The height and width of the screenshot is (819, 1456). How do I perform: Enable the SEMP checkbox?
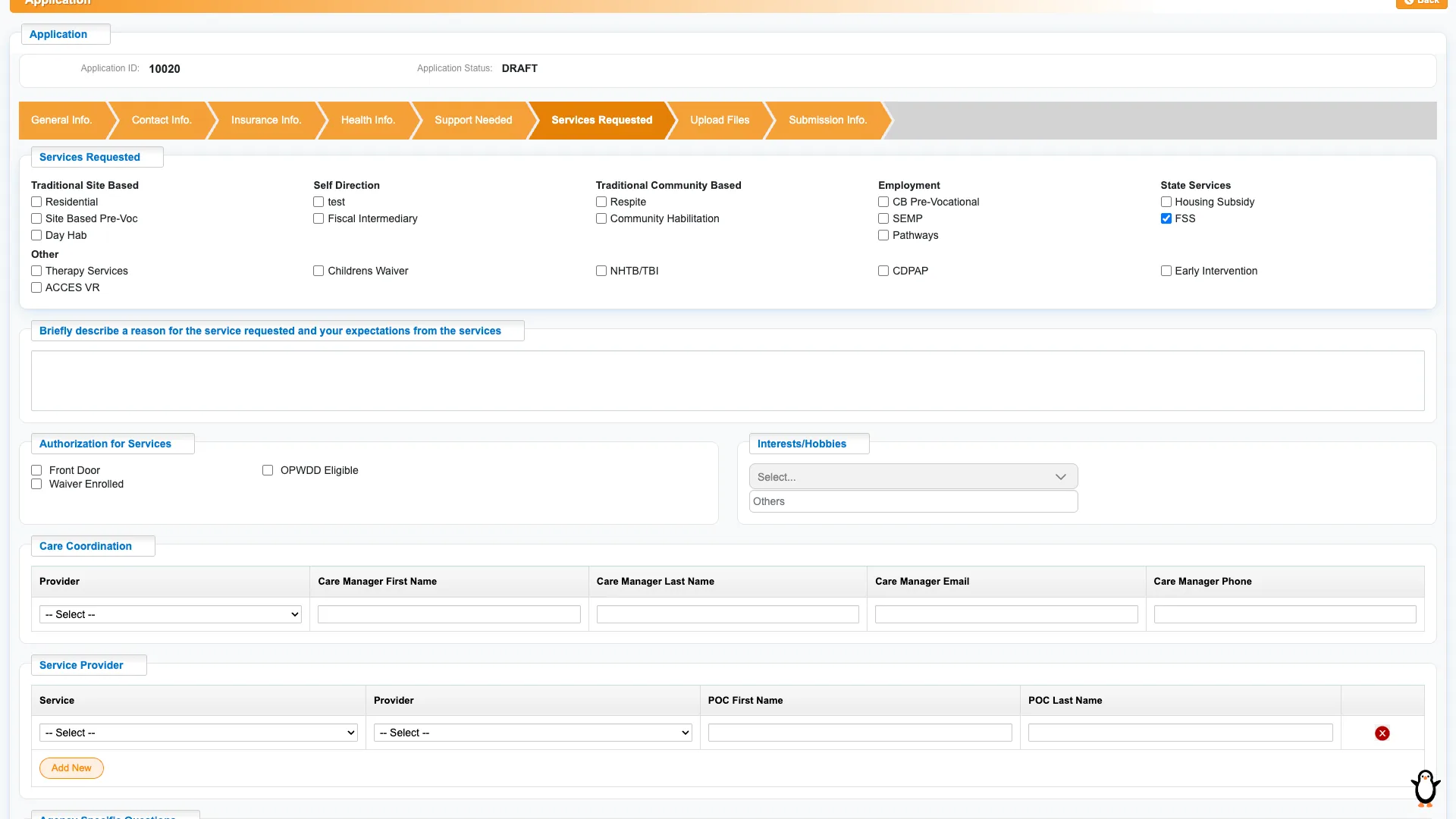point(883,218)
